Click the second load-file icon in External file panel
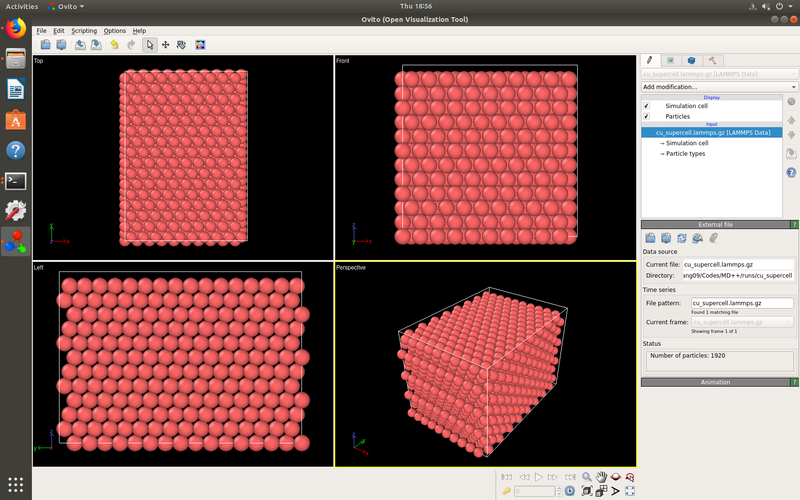800x500 pixels. pyautogui.click(x=666, y=238)
